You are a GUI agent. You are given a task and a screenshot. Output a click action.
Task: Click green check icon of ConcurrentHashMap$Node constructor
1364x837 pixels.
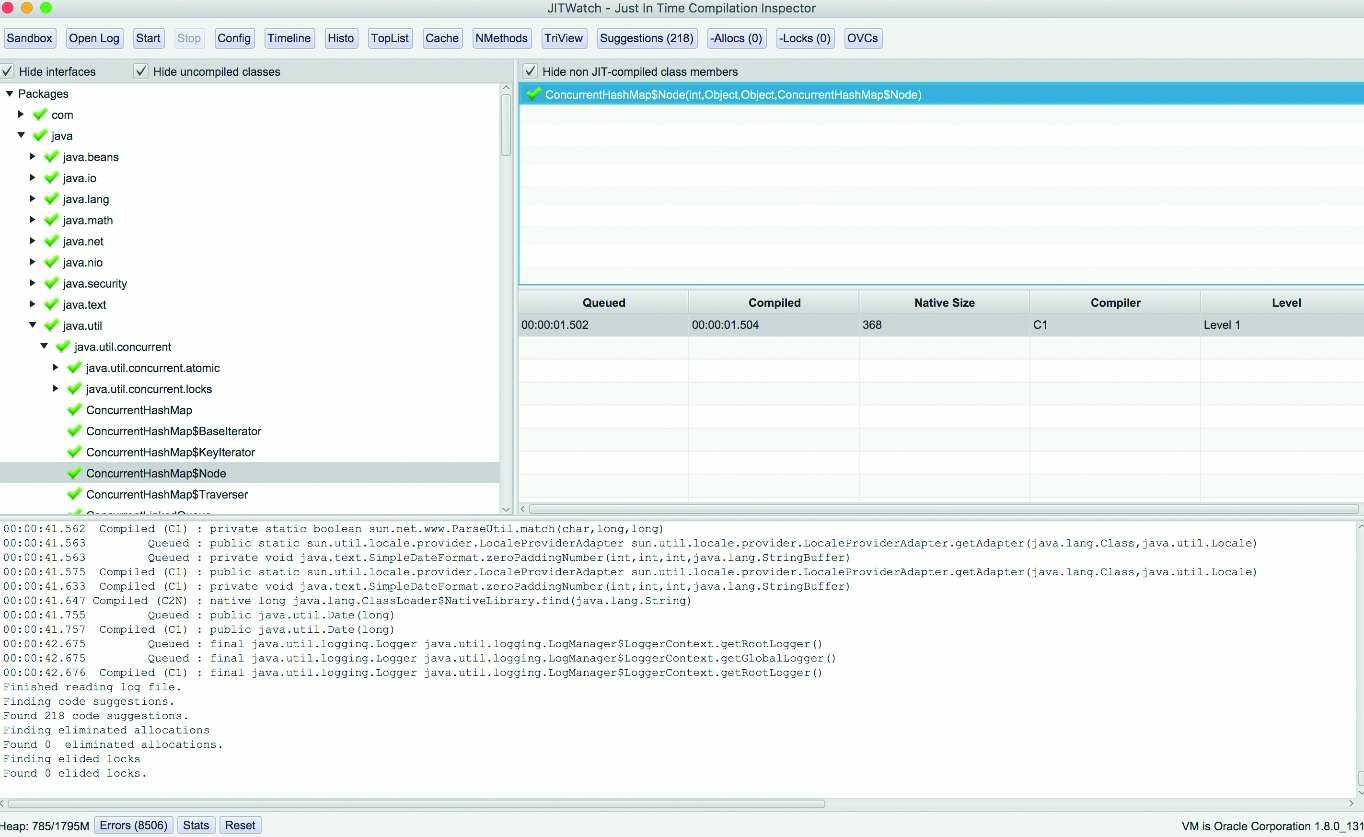pyautogui.click(x=533, y=94)
